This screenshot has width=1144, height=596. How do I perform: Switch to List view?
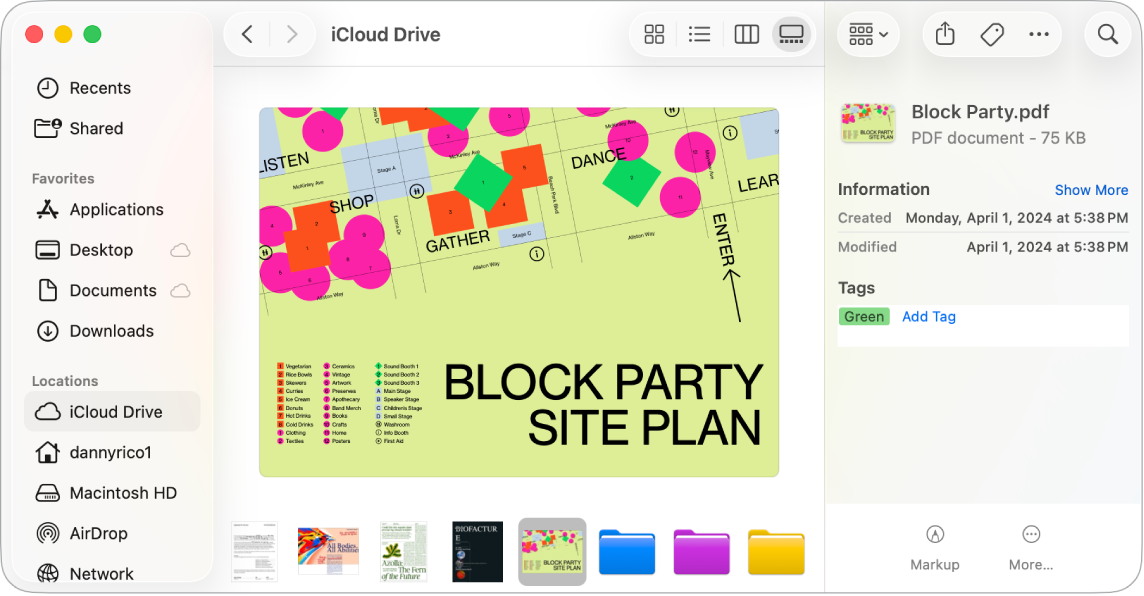(x=699, y=33)
